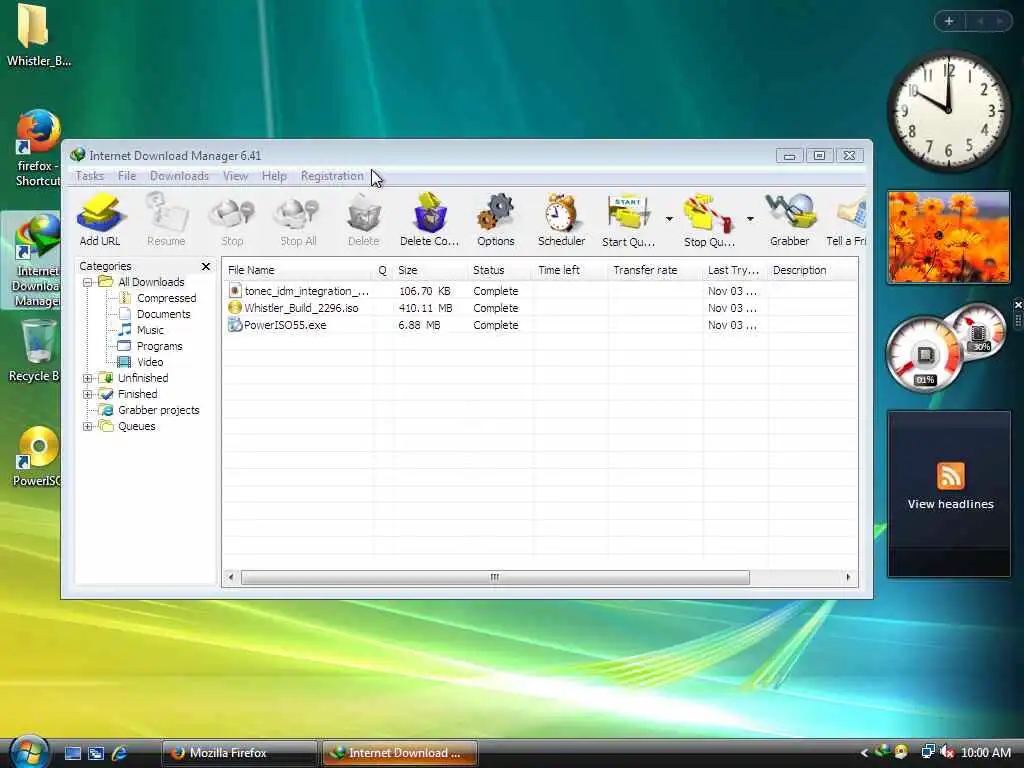Click the Windows Start orb

27,751
